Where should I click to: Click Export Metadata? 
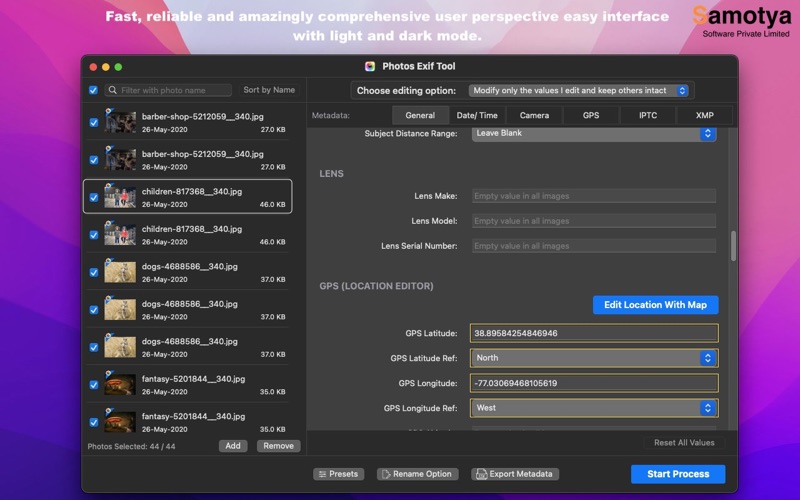click(x=515, y=474)
